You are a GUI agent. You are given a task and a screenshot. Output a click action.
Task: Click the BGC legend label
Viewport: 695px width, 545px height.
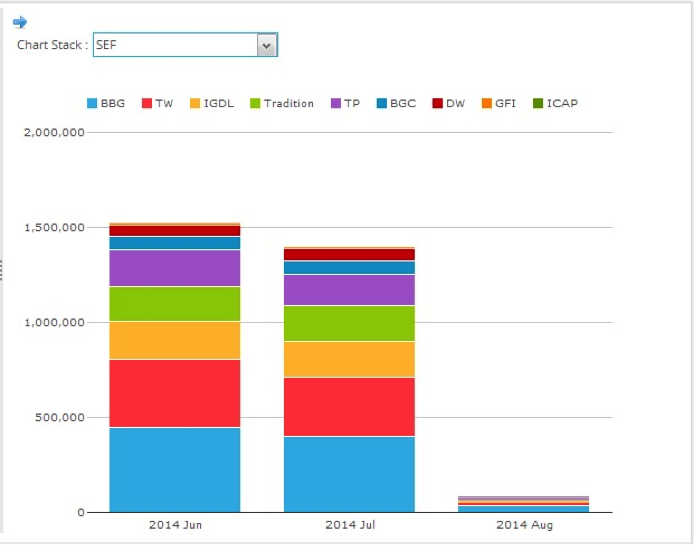[403, 103]
